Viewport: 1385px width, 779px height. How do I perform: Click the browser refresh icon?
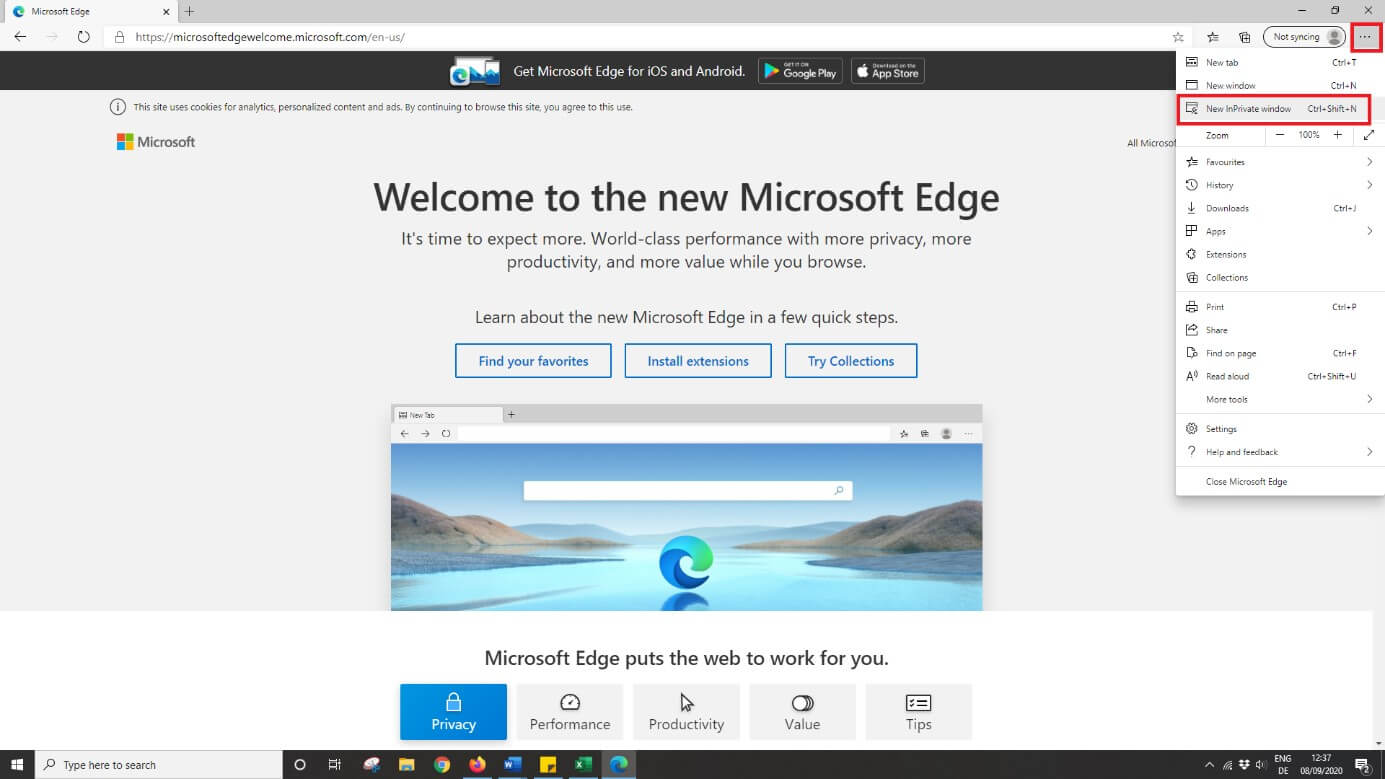click(x=83, y=37)
